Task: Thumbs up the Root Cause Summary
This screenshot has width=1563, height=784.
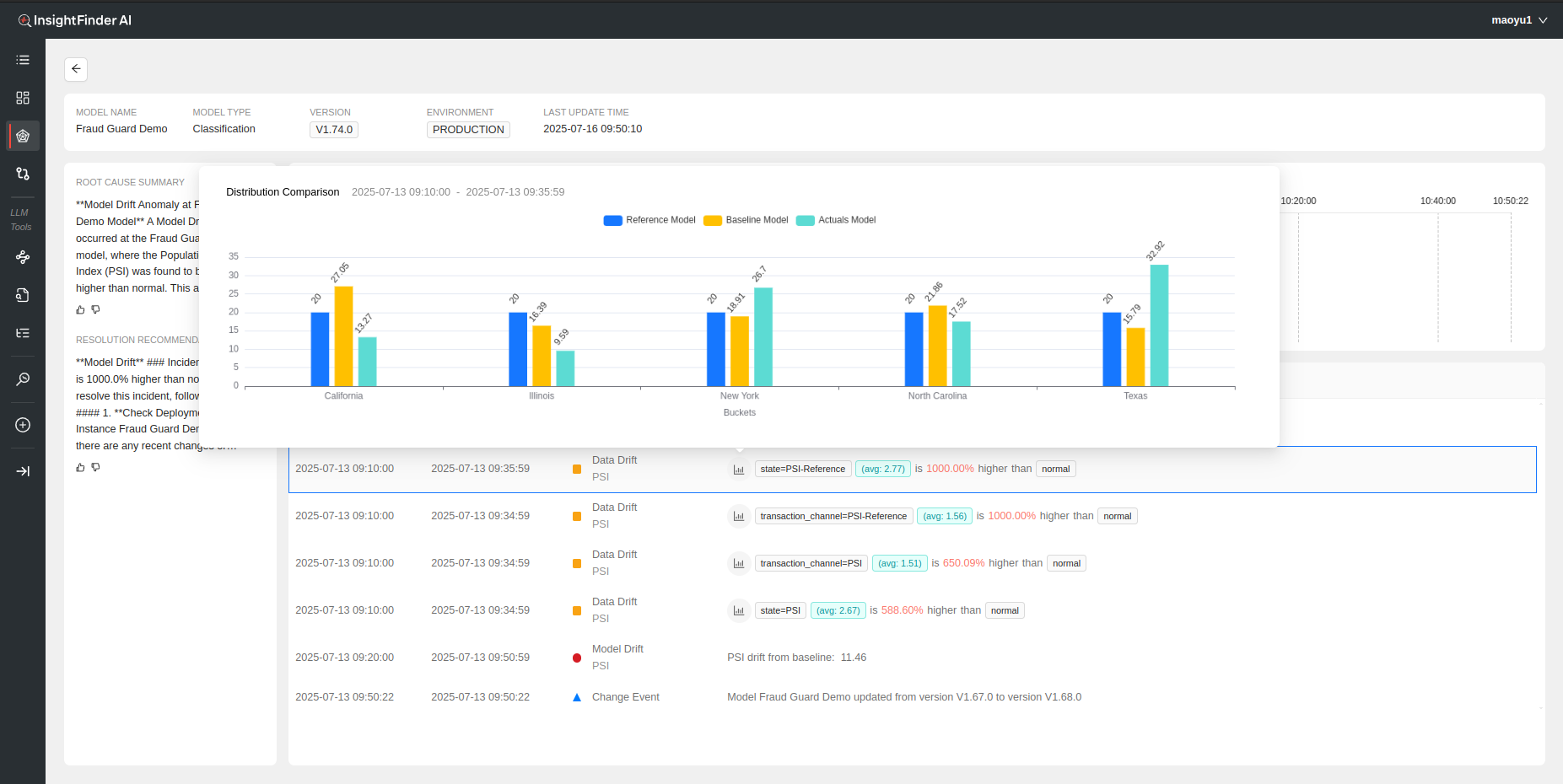Action: pyautogui.click(x=81, y=310)
